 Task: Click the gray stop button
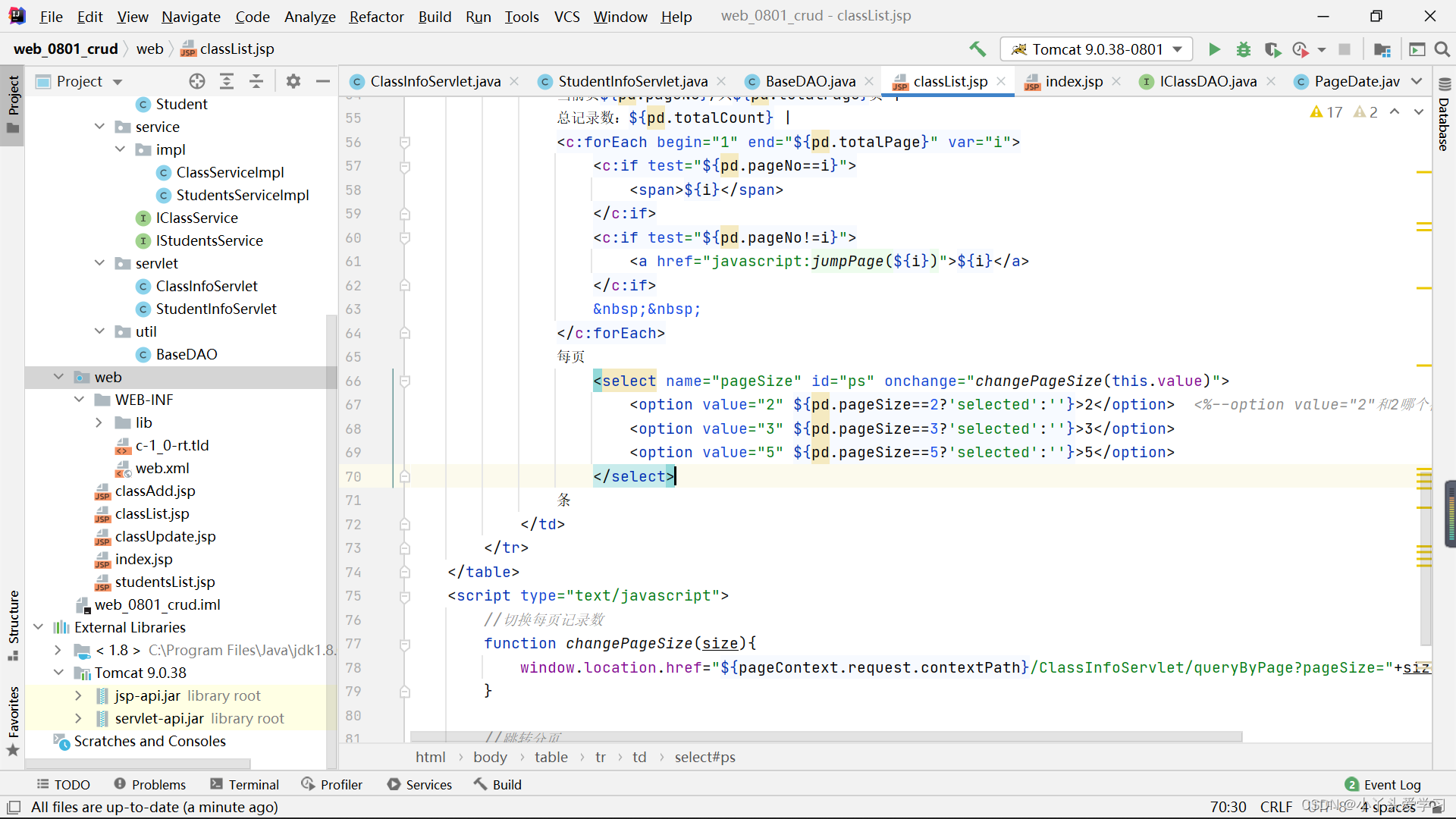tap(1345, 49)
